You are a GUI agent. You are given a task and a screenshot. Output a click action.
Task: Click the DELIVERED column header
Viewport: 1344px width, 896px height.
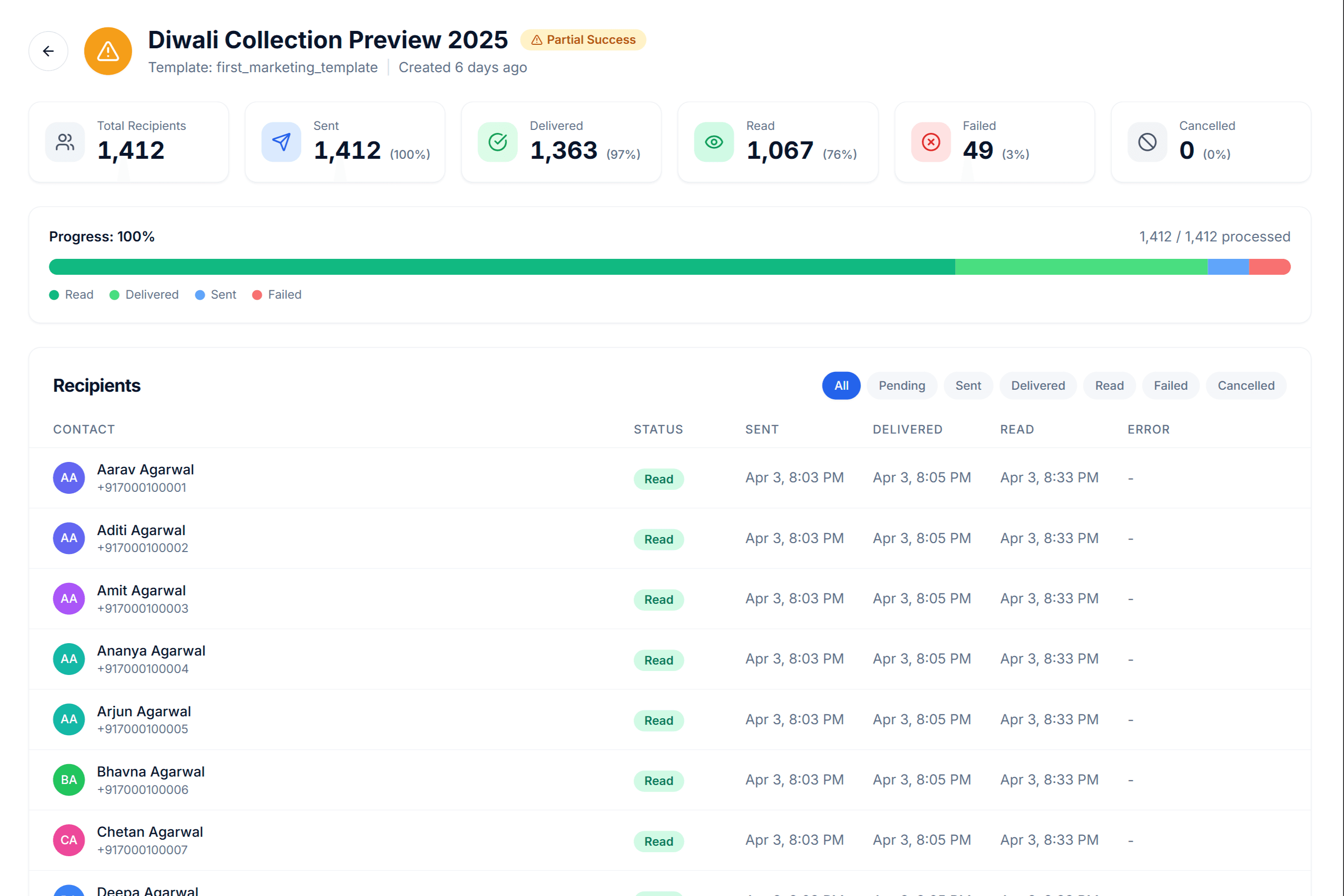click(x=907, y=429)
